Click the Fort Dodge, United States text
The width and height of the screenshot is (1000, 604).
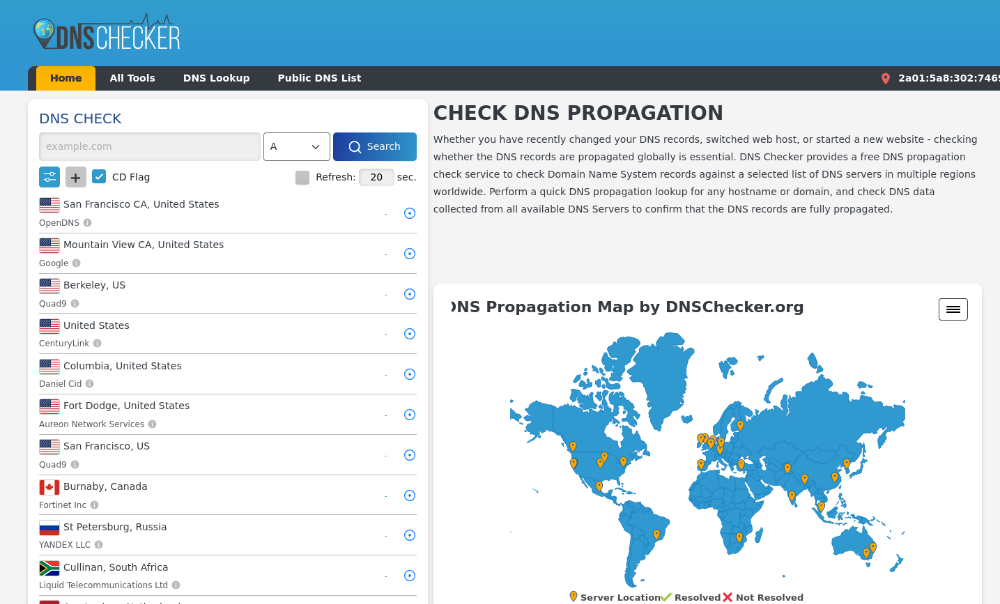coord(126,406)
